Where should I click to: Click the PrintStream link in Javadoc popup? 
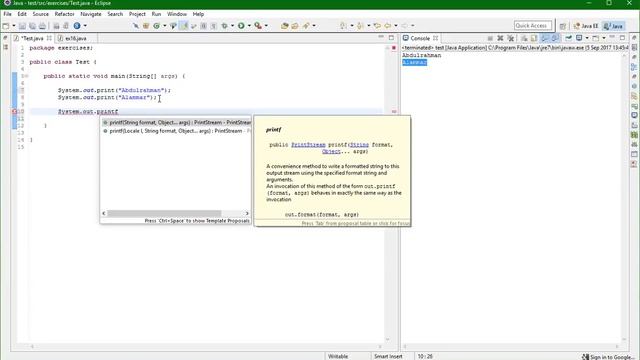coord(308,145)
